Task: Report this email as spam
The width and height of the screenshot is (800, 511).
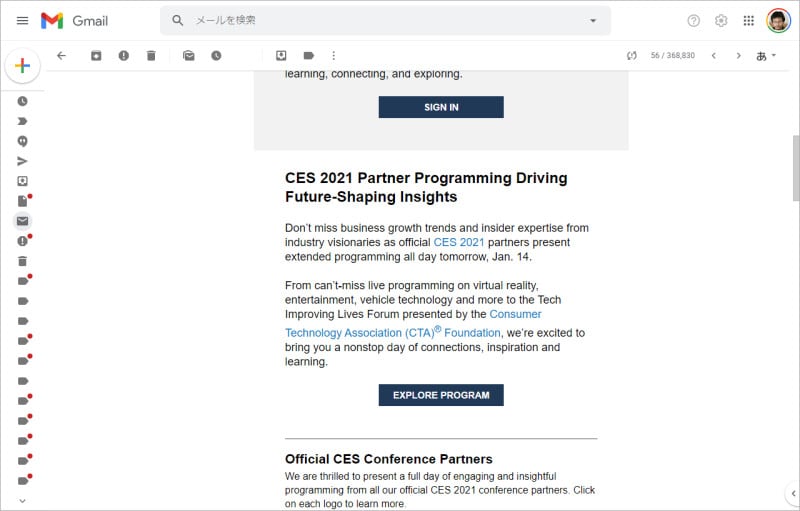Action: coord(124,56)
